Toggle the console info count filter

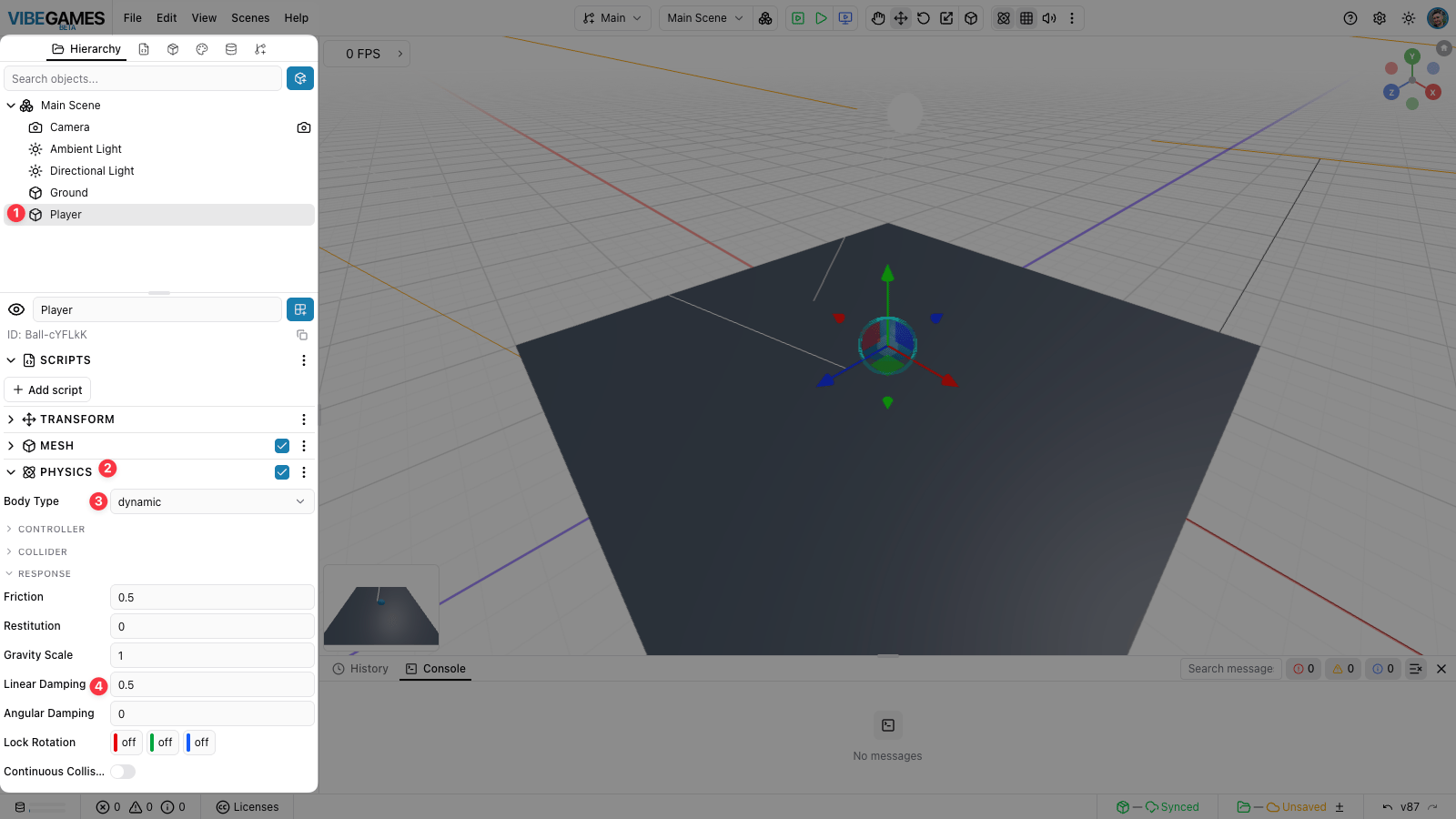pos(1383,669)
